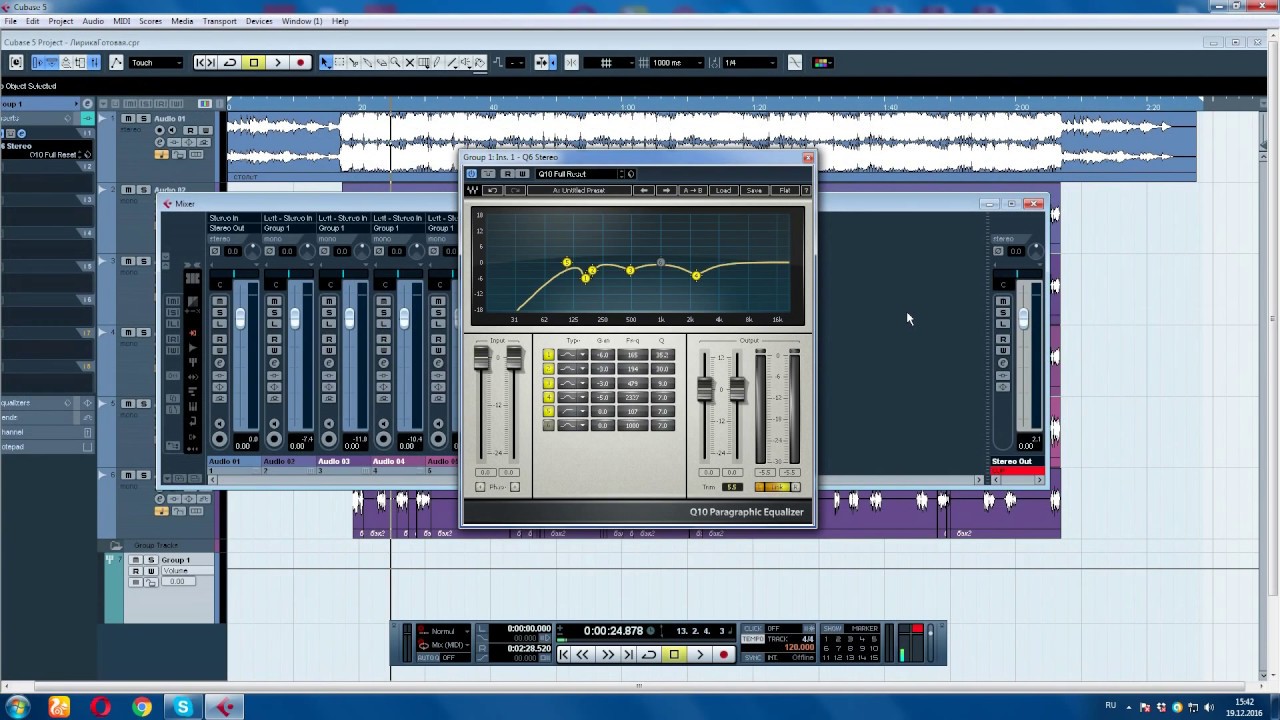Toggle TEMPO track button on transport
Viewport: 1280px width, 720px height.
pyautogui.click(x=753, y=639)
